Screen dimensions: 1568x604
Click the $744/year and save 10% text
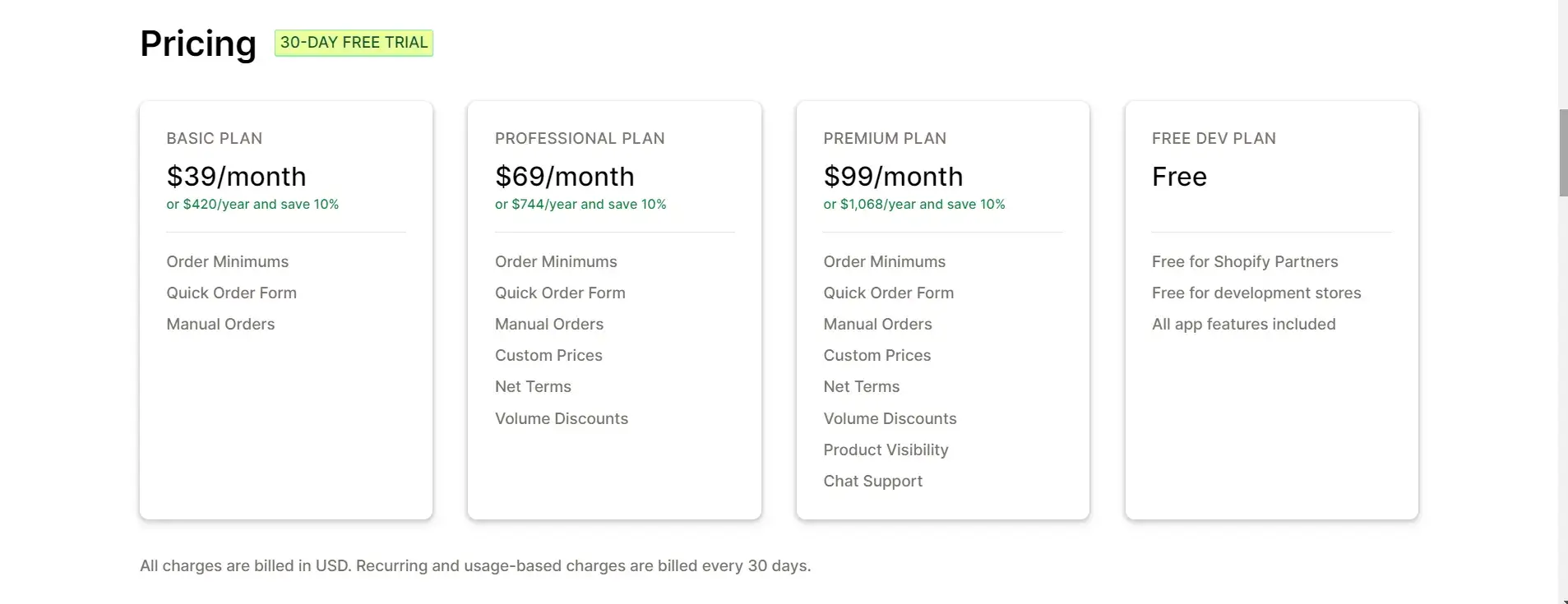pos(580,204)
